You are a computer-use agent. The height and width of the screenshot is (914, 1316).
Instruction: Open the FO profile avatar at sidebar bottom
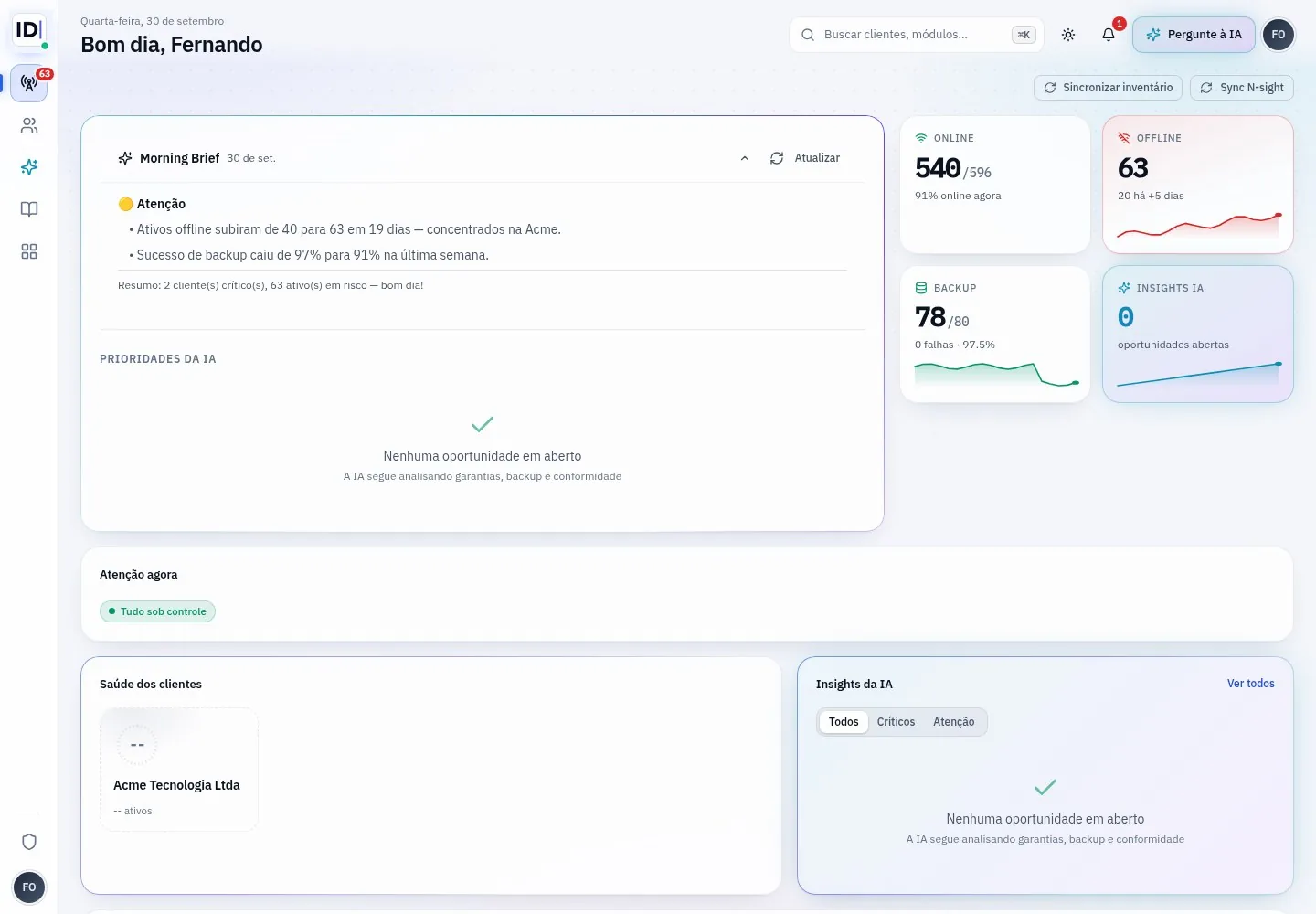tap(29, 887)
